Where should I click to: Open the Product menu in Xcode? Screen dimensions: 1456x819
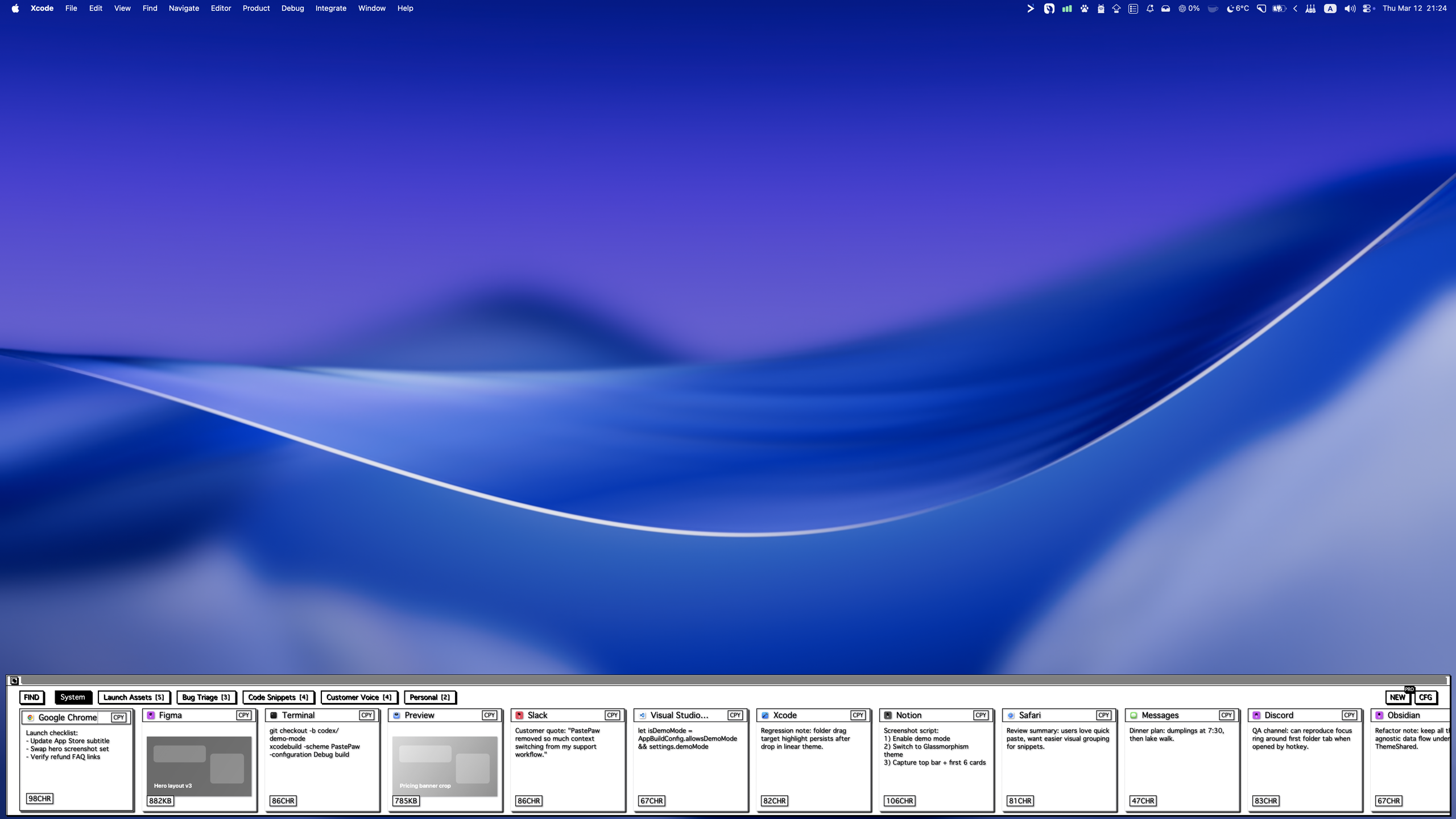(x=255, y=9)
